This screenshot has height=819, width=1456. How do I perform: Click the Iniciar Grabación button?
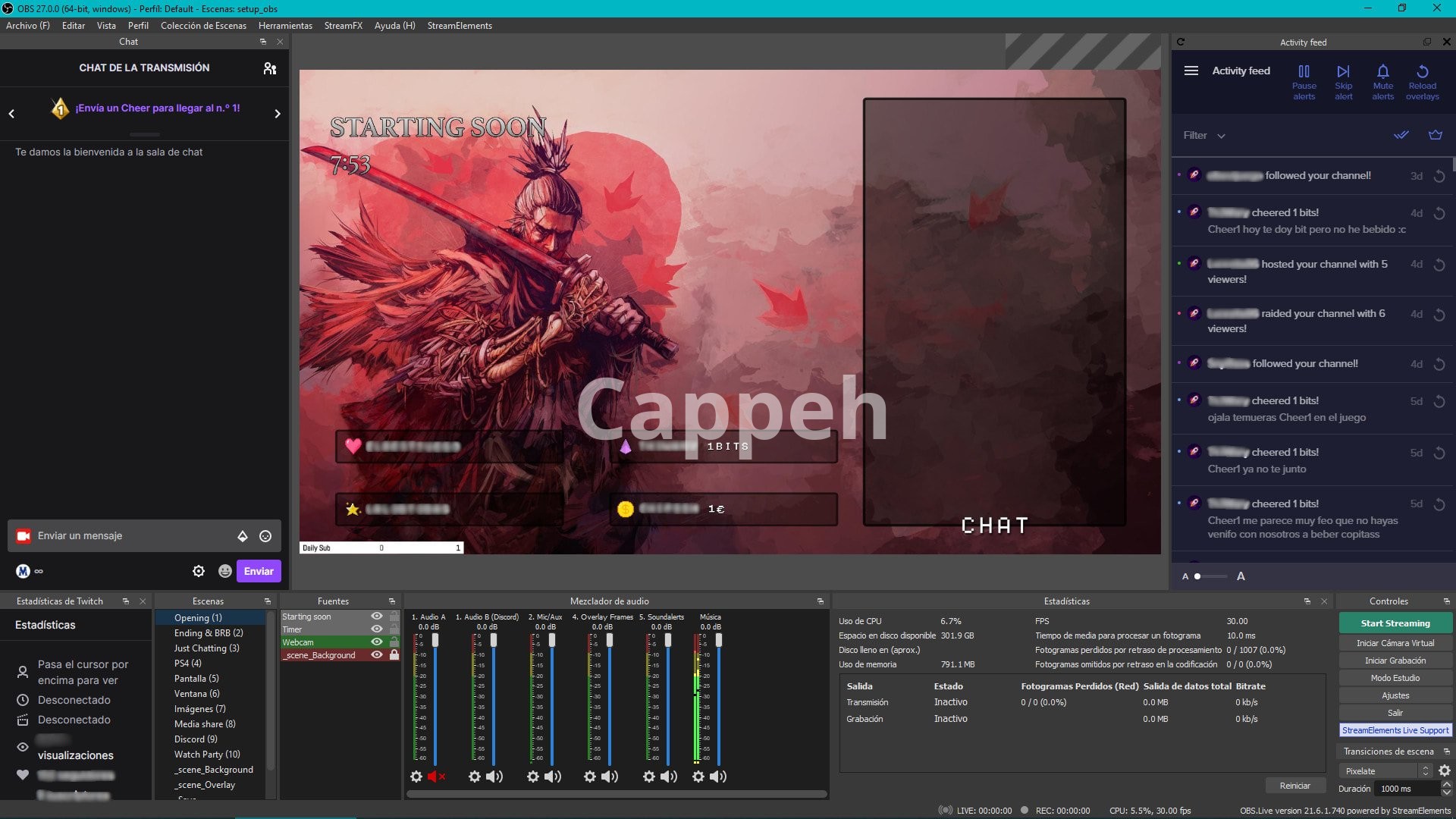1395,661
